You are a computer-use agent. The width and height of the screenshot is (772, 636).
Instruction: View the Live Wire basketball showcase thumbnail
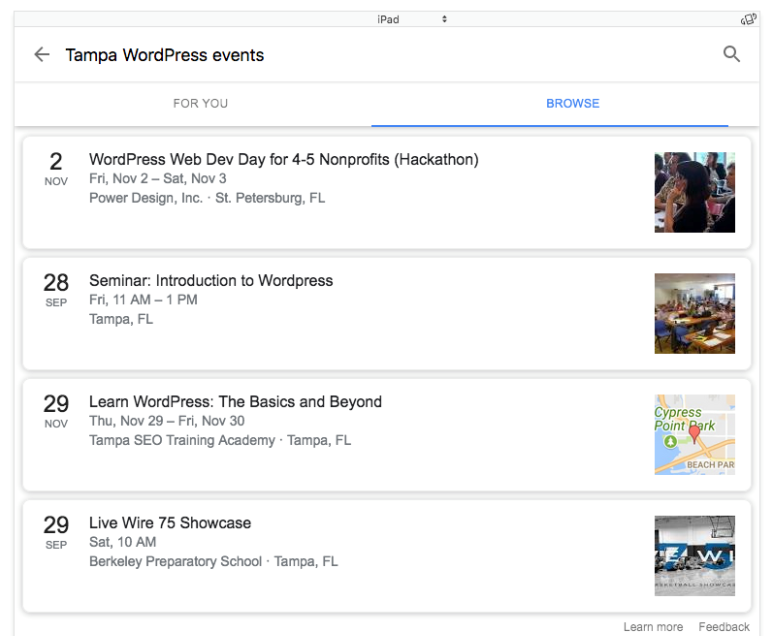point(694,556)
